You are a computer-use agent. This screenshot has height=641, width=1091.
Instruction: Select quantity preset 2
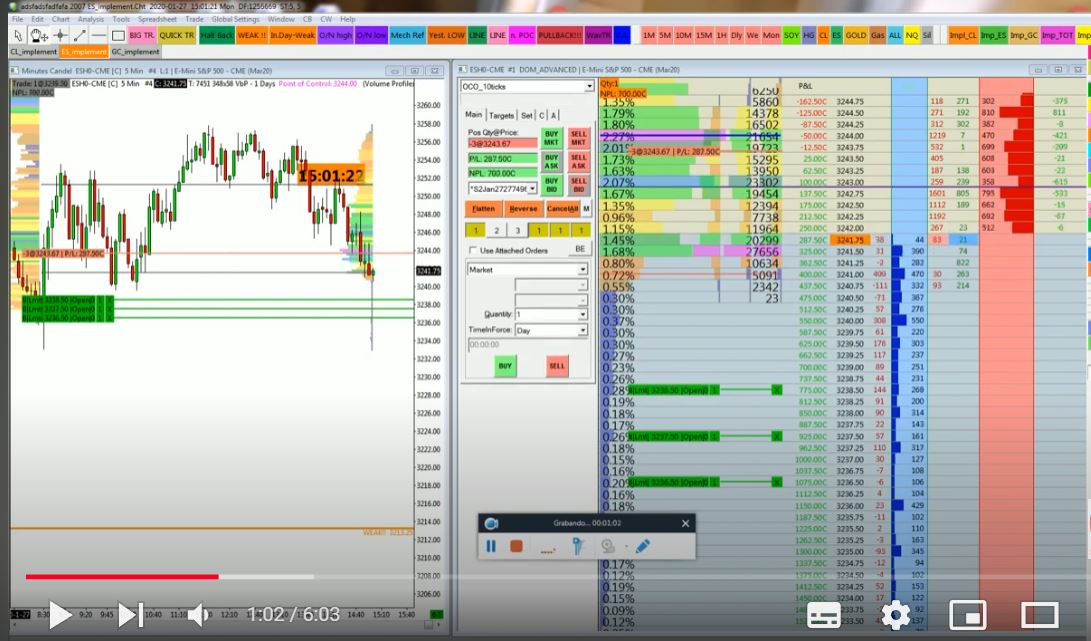pyautogui.click(x=496, y=230)
